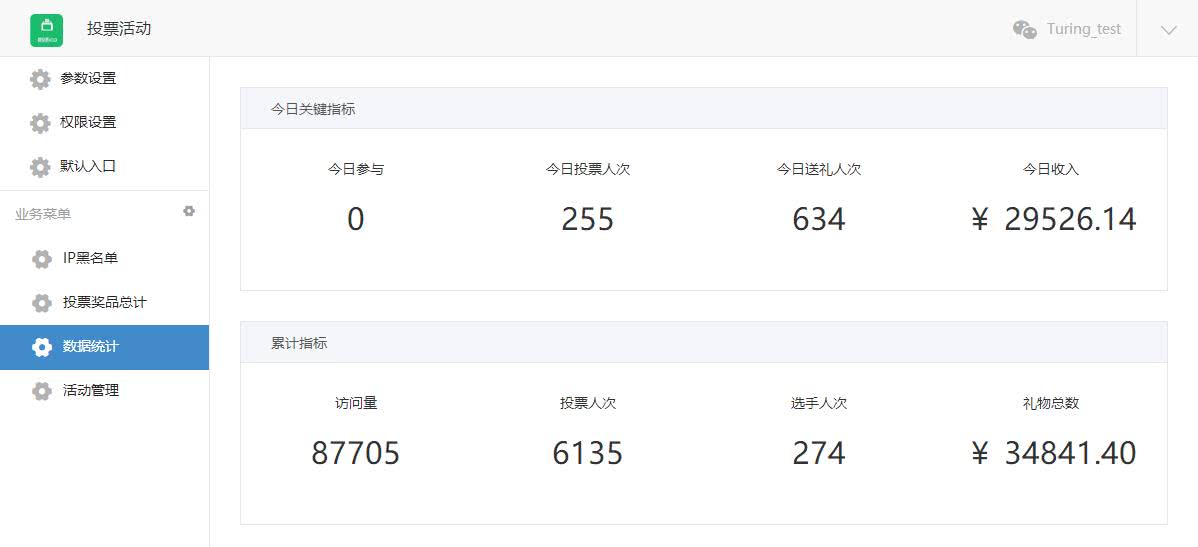Click the gear icon beside 投票奖品总计
Screen dimensions: 1198x547
(x=42, y=303)
